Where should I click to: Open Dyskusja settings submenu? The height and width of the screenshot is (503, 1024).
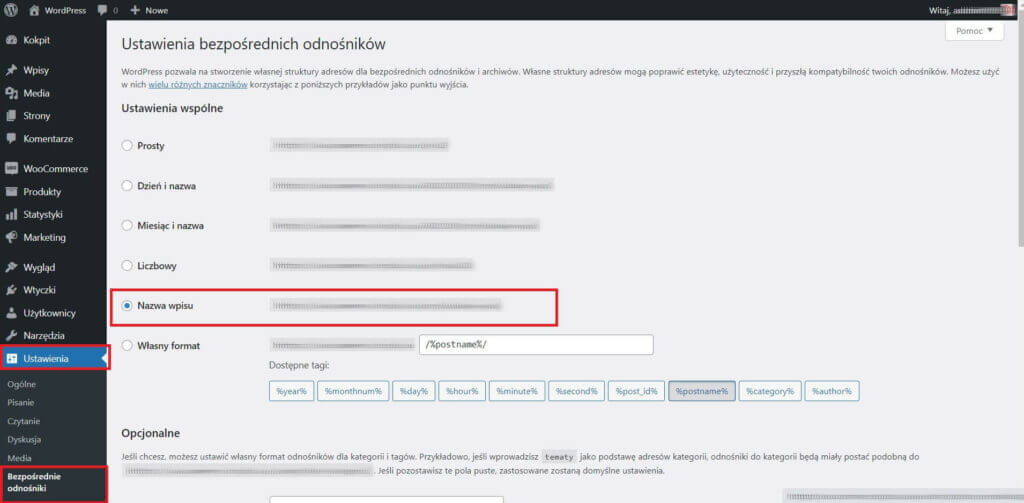point(24,440)
